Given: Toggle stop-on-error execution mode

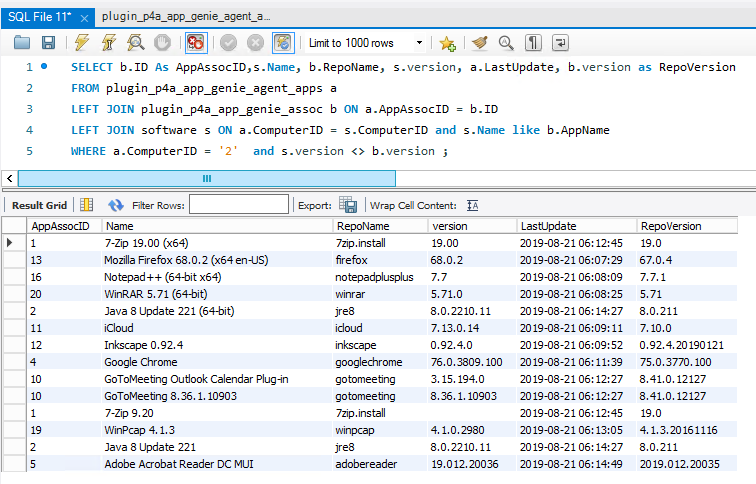Looking at the screenshot, I should [196, 43].
